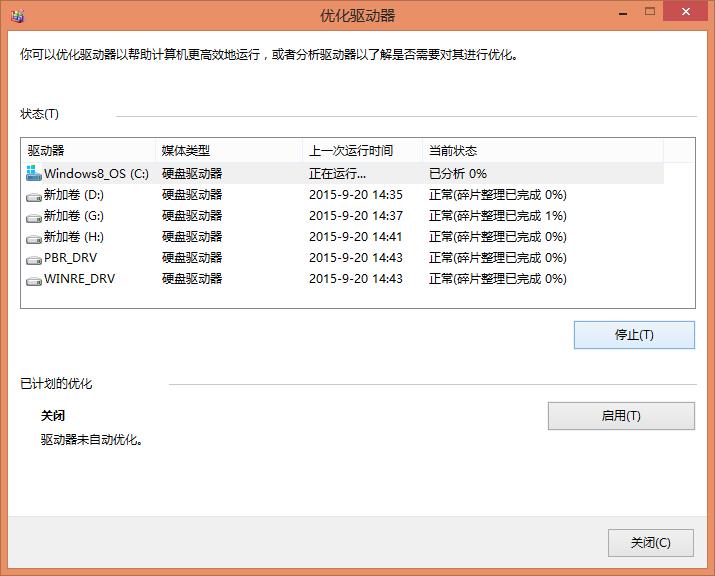This screenshot has width=715, height=576.
Task: Click the 2015-9-20 14:37 run time
Action: coord(356,216)
